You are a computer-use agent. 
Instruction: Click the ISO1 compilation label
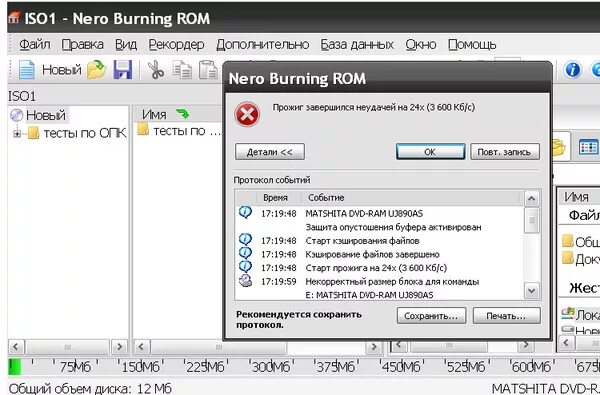(22, 96)
